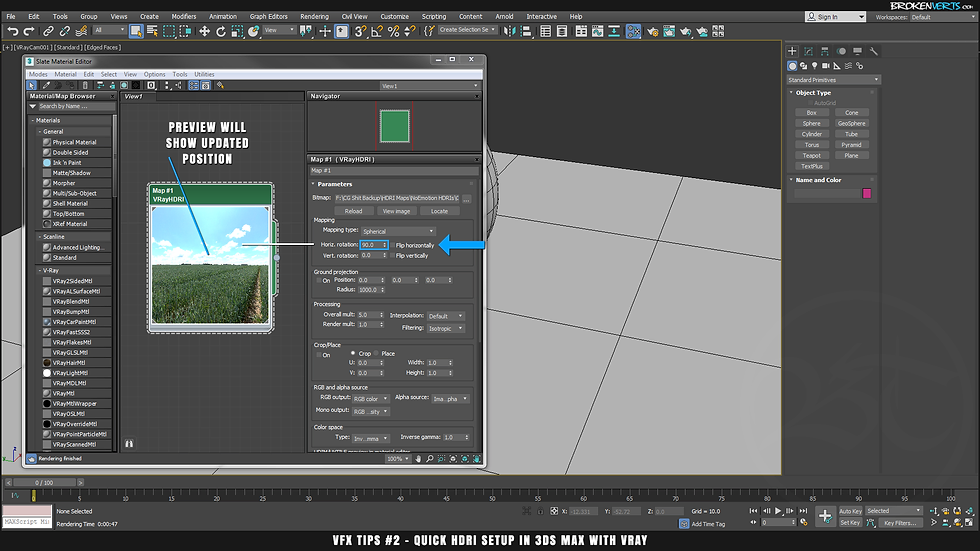Enable Flip horizontally checkbox
Image resolution: width=980 pixels, height=551 pixels.
(x=392, y=245)
